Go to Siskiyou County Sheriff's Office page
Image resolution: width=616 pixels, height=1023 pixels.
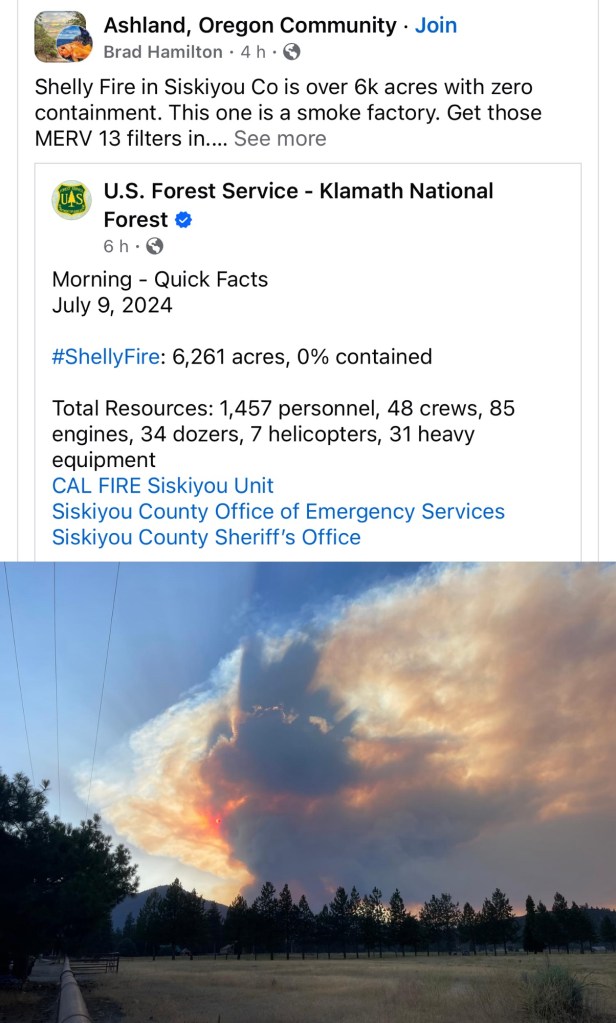point(206,537)
